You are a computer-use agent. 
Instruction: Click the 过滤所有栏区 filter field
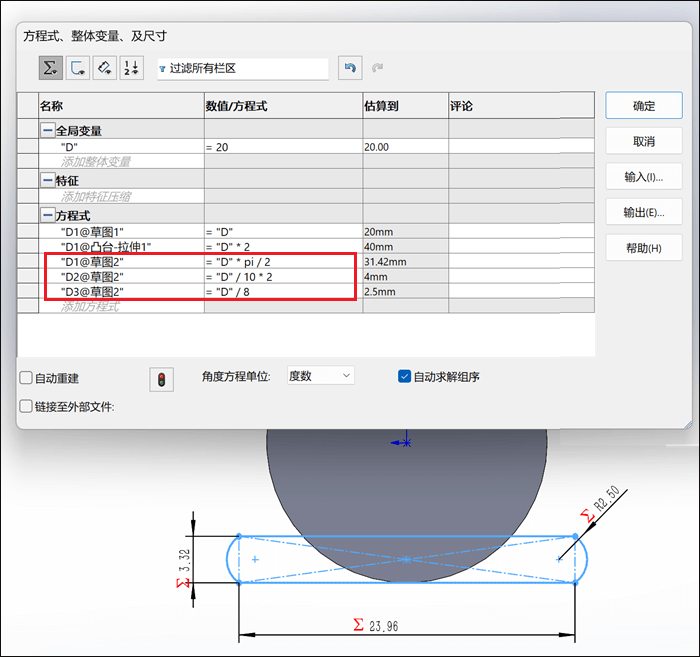(243, 69)
